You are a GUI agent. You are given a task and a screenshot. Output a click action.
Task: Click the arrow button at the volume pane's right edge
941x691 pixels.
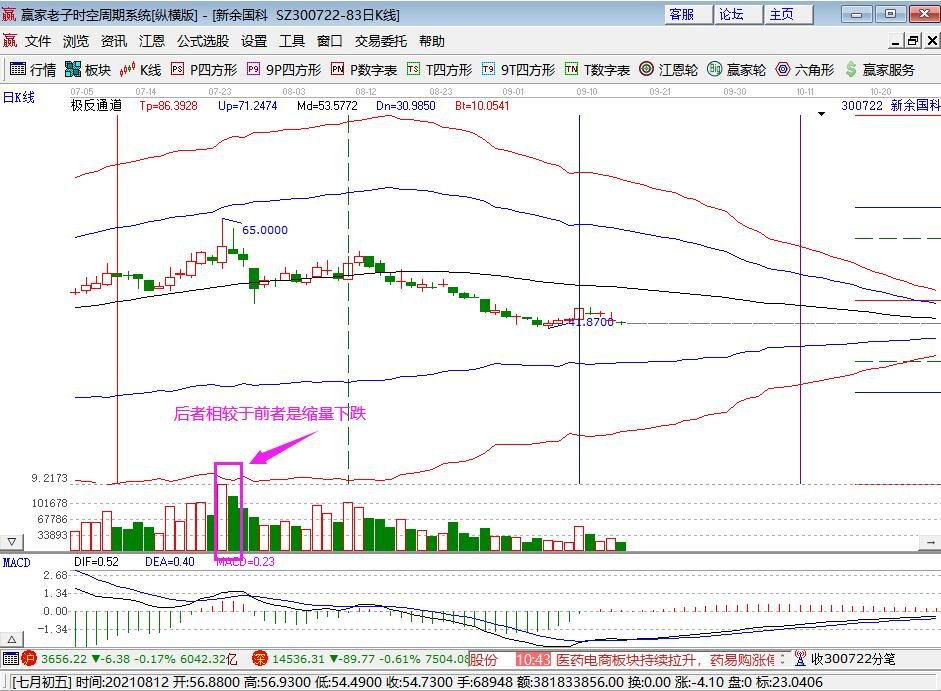930,542
